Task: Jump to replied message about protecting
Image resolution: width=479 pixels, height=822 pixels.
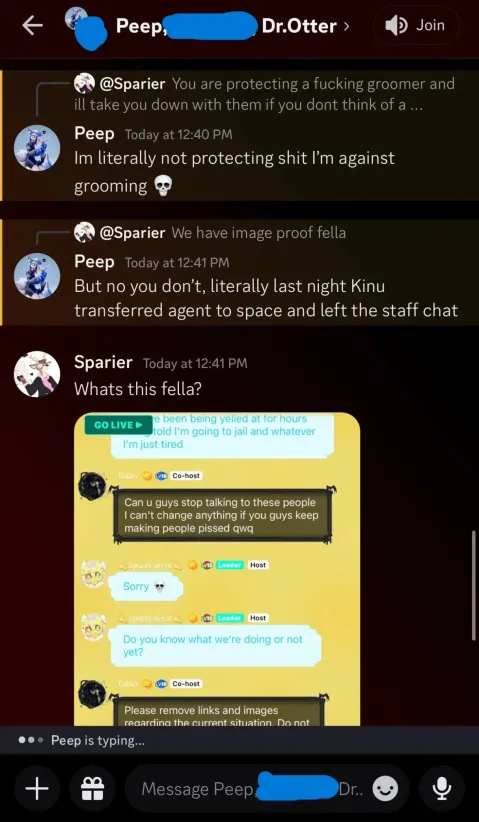Action: [265, 94]
